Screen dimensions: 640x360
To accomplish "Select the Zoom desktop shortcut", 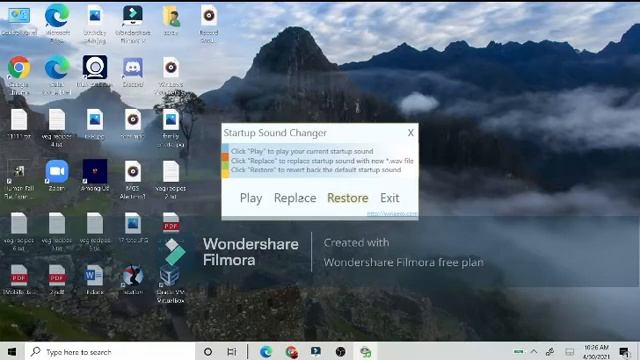I will 57,176.
